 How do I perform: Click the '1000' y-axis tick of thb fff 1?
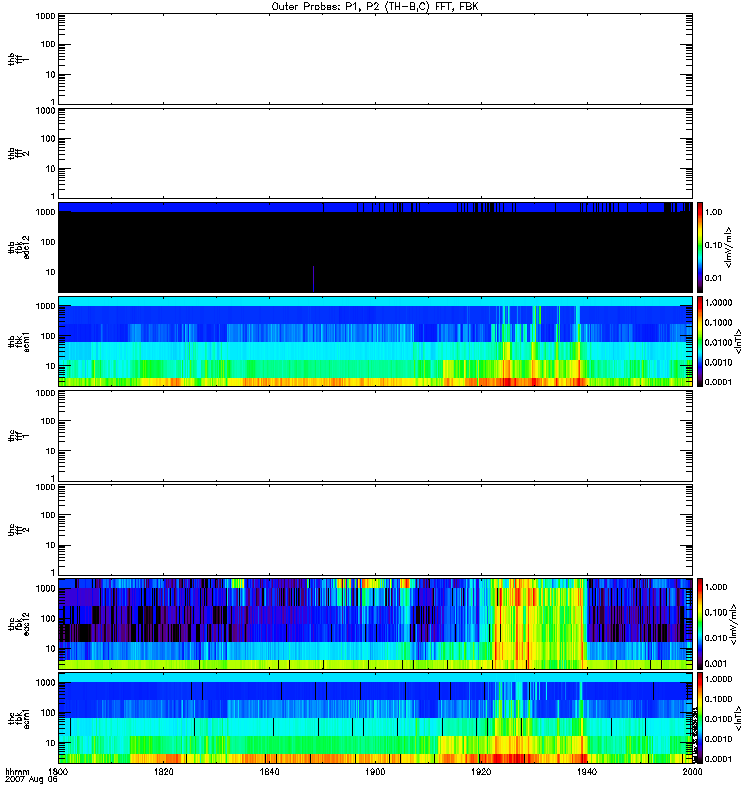click(45, 16)
